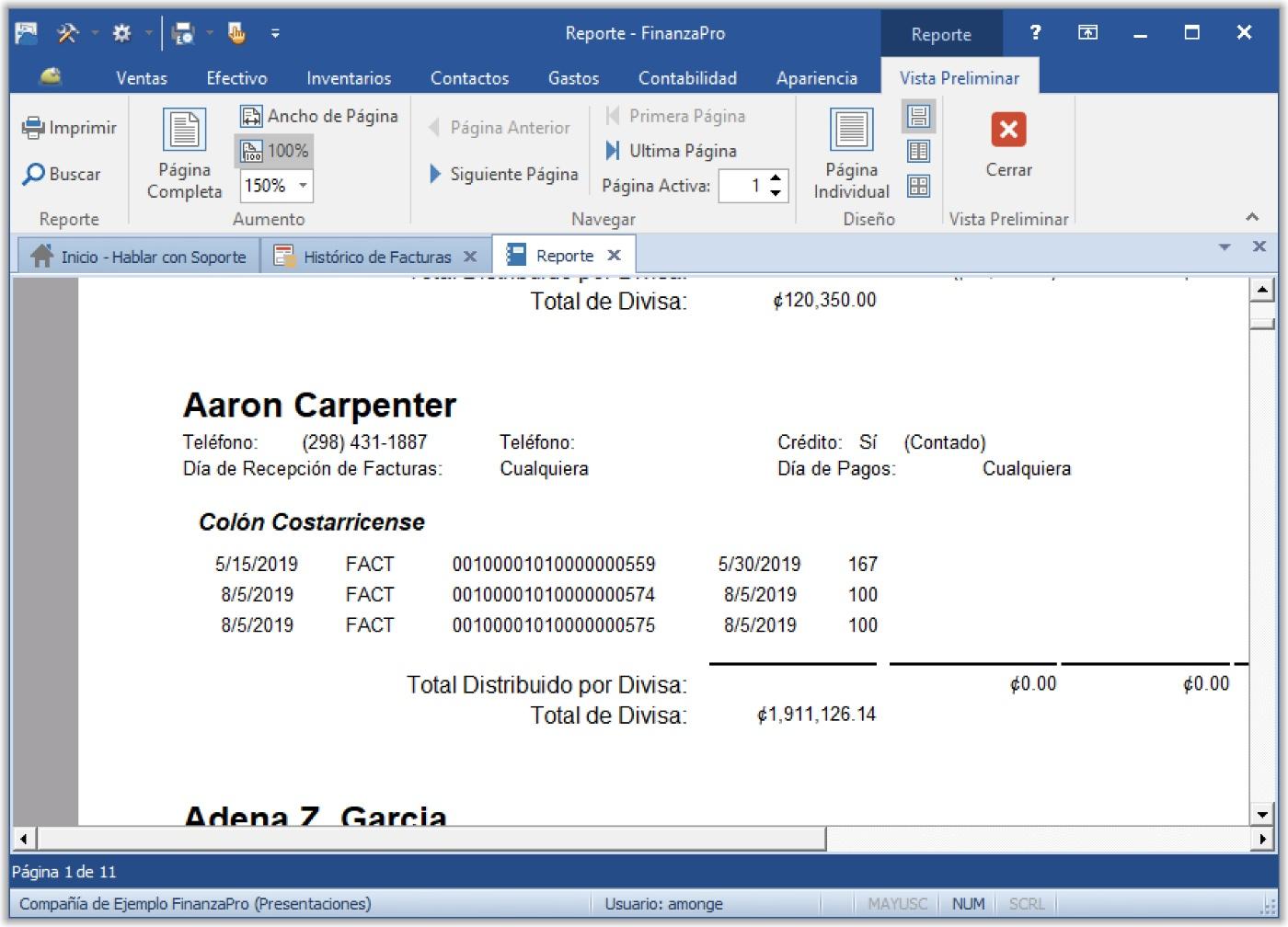
Task: Open the quick access customize arrow
Action: click(x=274, y=34)
